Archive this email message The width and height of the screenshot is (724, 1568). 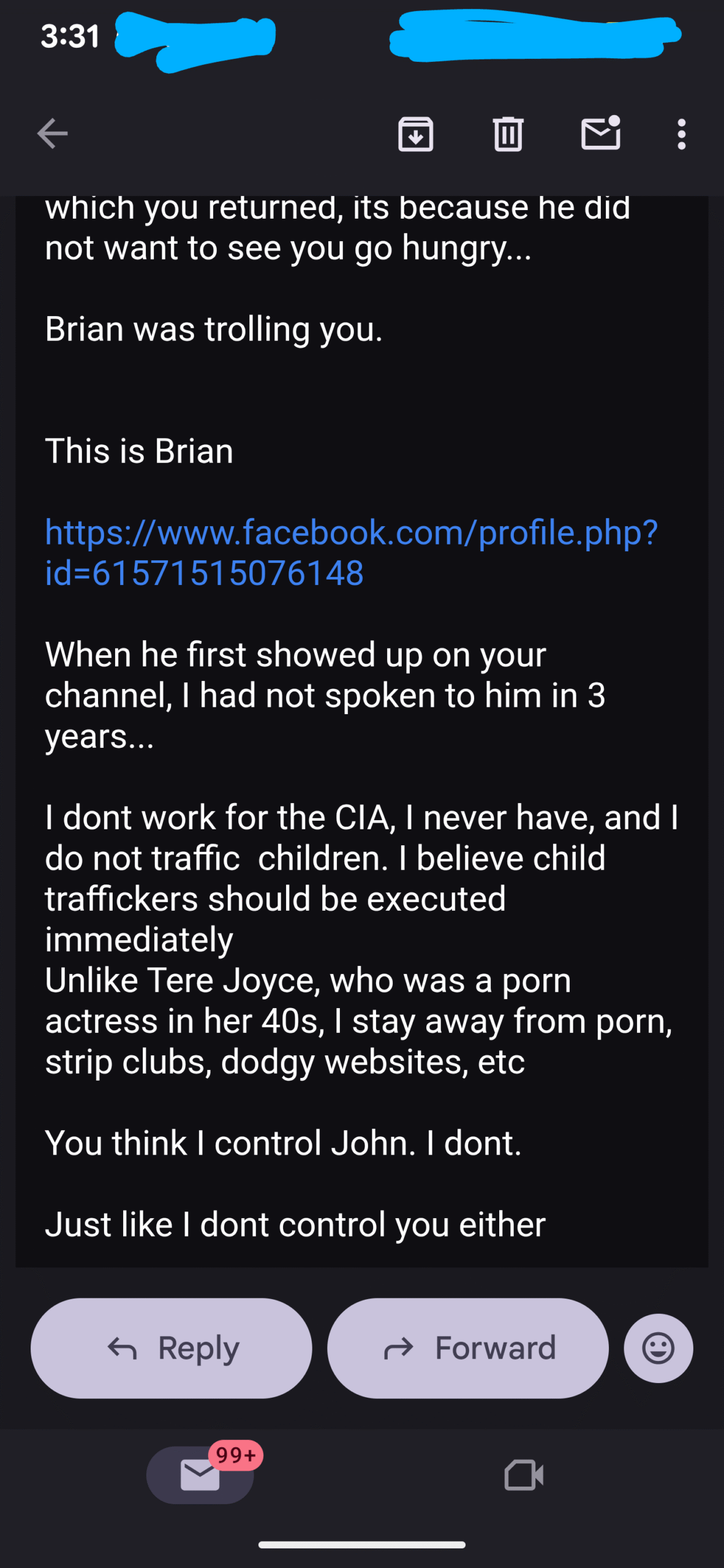coord(416,134)
